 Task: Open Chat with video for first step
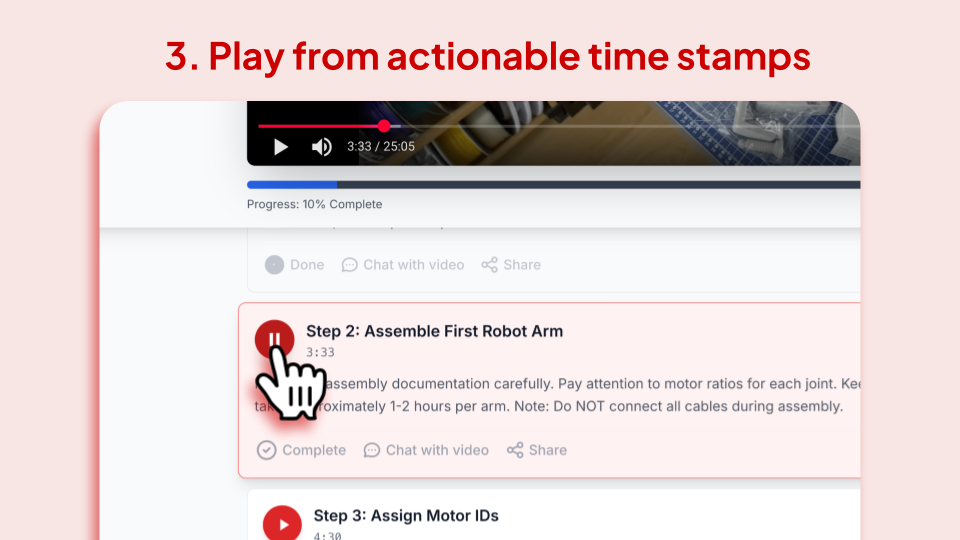pyautogui.click(x=403, y=264)
